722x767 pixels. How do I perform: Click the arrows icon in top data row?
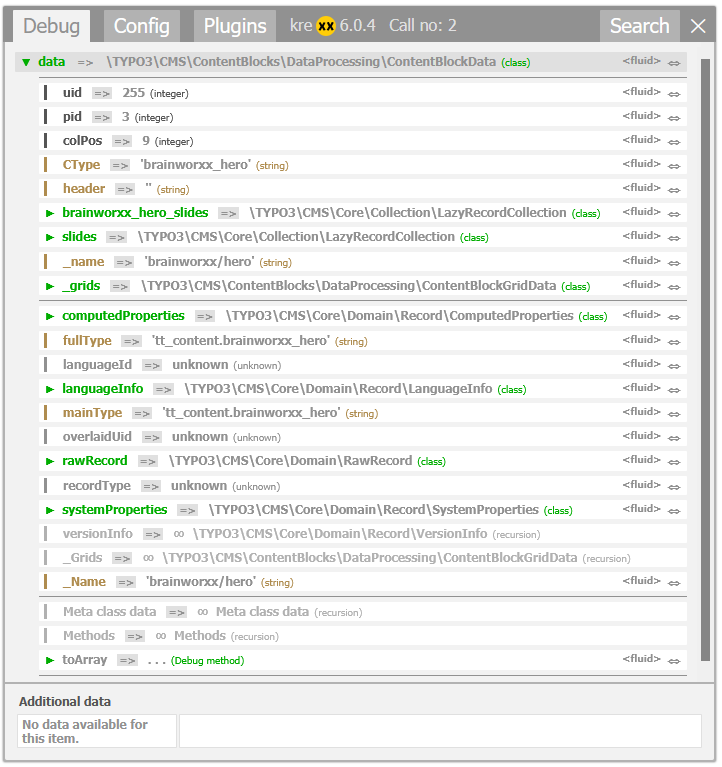pos(674,63)
